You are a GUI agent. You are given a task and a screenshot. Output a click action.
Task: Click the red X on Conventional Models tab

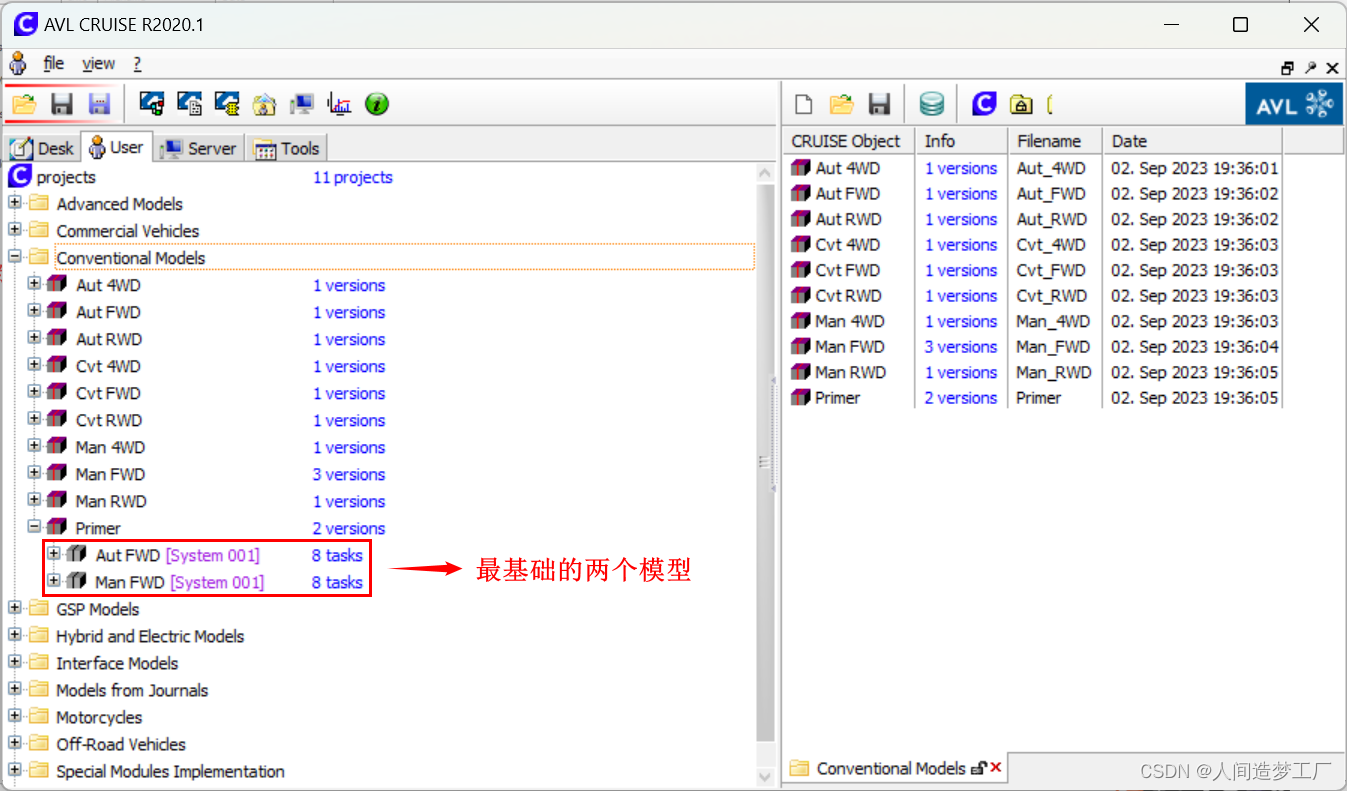[996, 768]
